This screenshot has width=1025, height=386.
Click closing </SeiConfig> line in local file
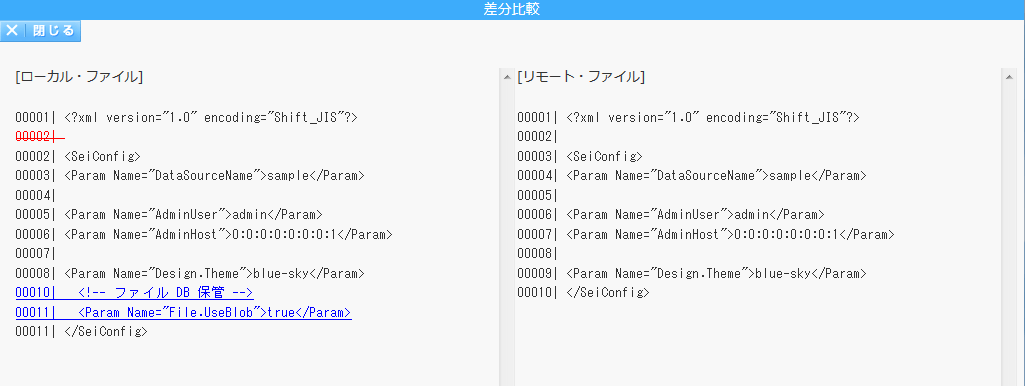point(81,332)
